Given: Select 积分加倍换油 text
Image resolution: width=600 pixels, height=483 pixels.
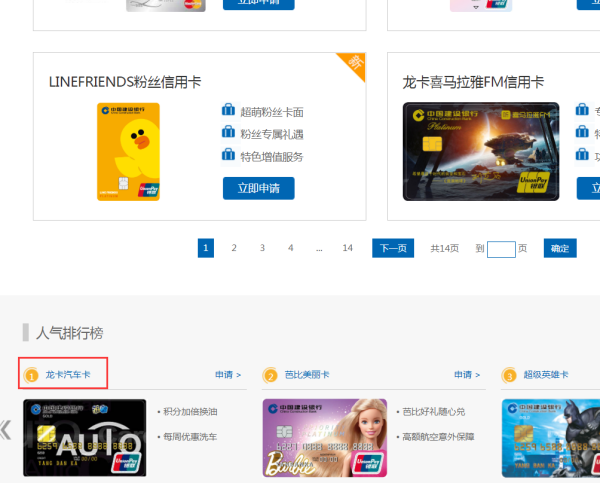Looking at the screenshot, I should pos(190,412).
